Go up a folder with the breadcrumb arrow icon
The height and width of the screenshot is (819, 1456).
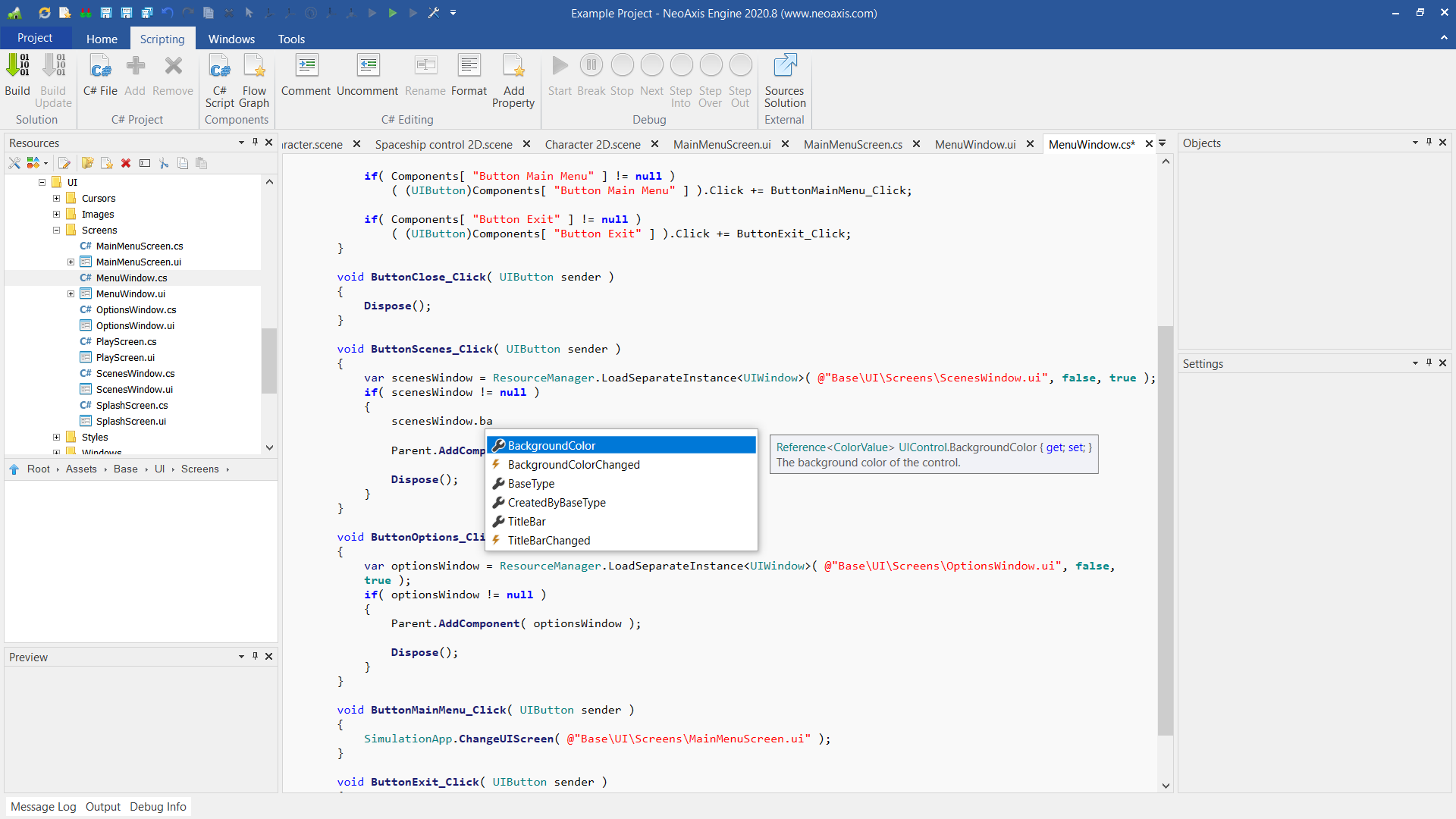click(14, 469)
